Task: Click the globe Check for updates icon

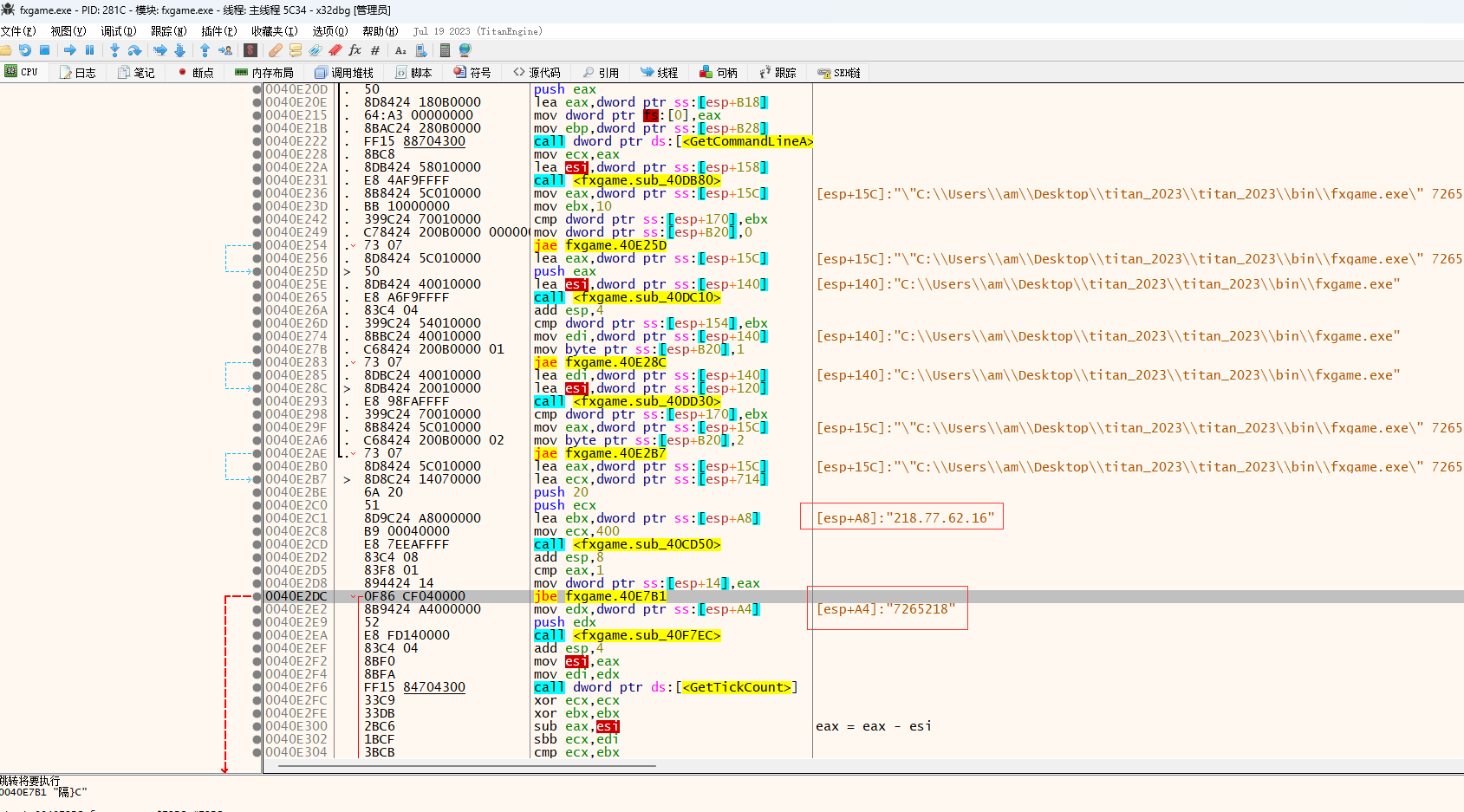Action: coord(465,50)
